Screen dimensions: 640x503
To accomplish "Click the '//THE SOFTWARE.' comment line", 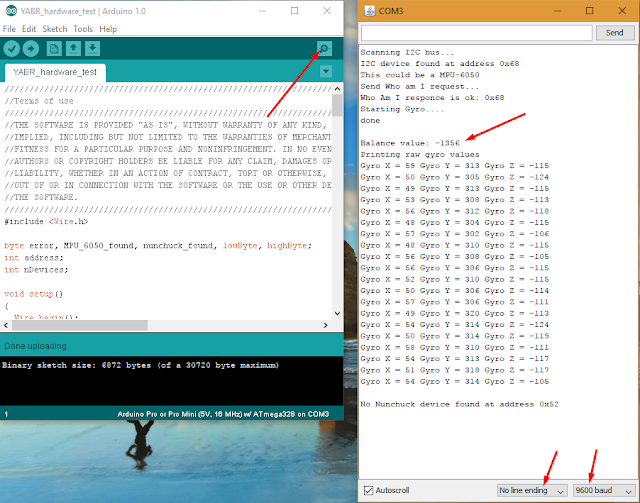I will (x=41, y=198).
